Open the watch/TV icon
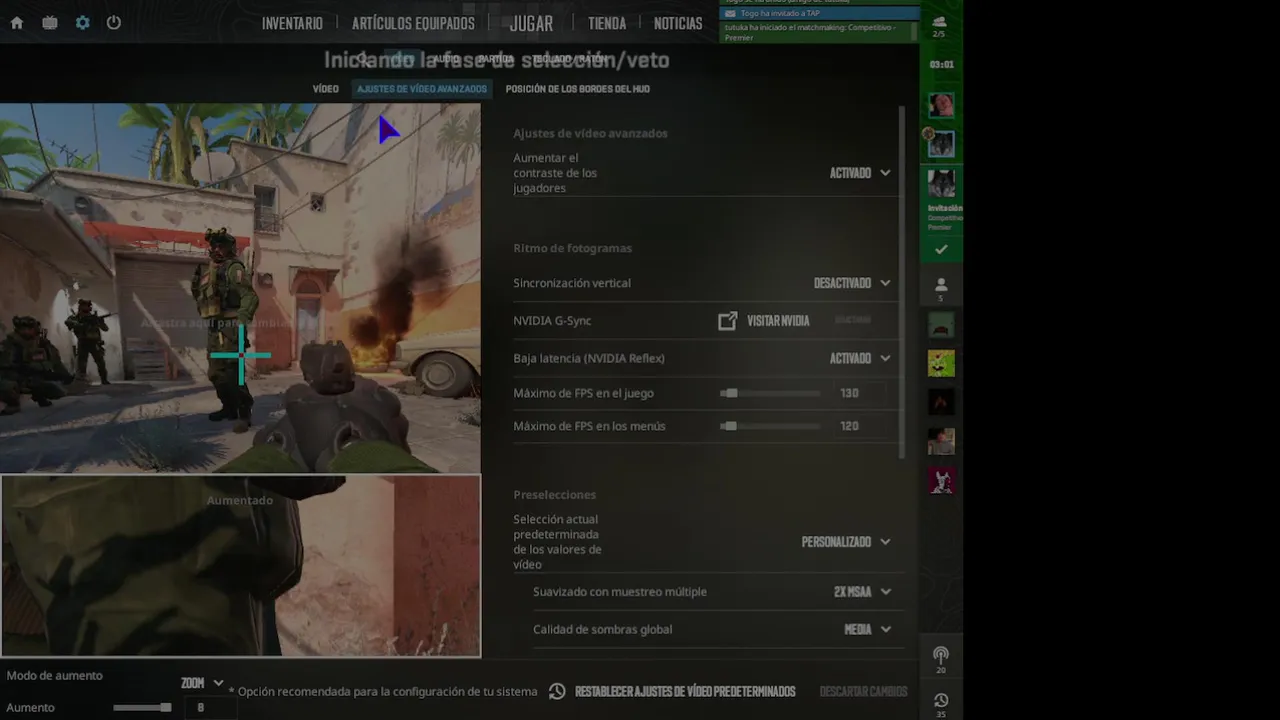Viewport: 1280px width, 720px height. [50, 23]
